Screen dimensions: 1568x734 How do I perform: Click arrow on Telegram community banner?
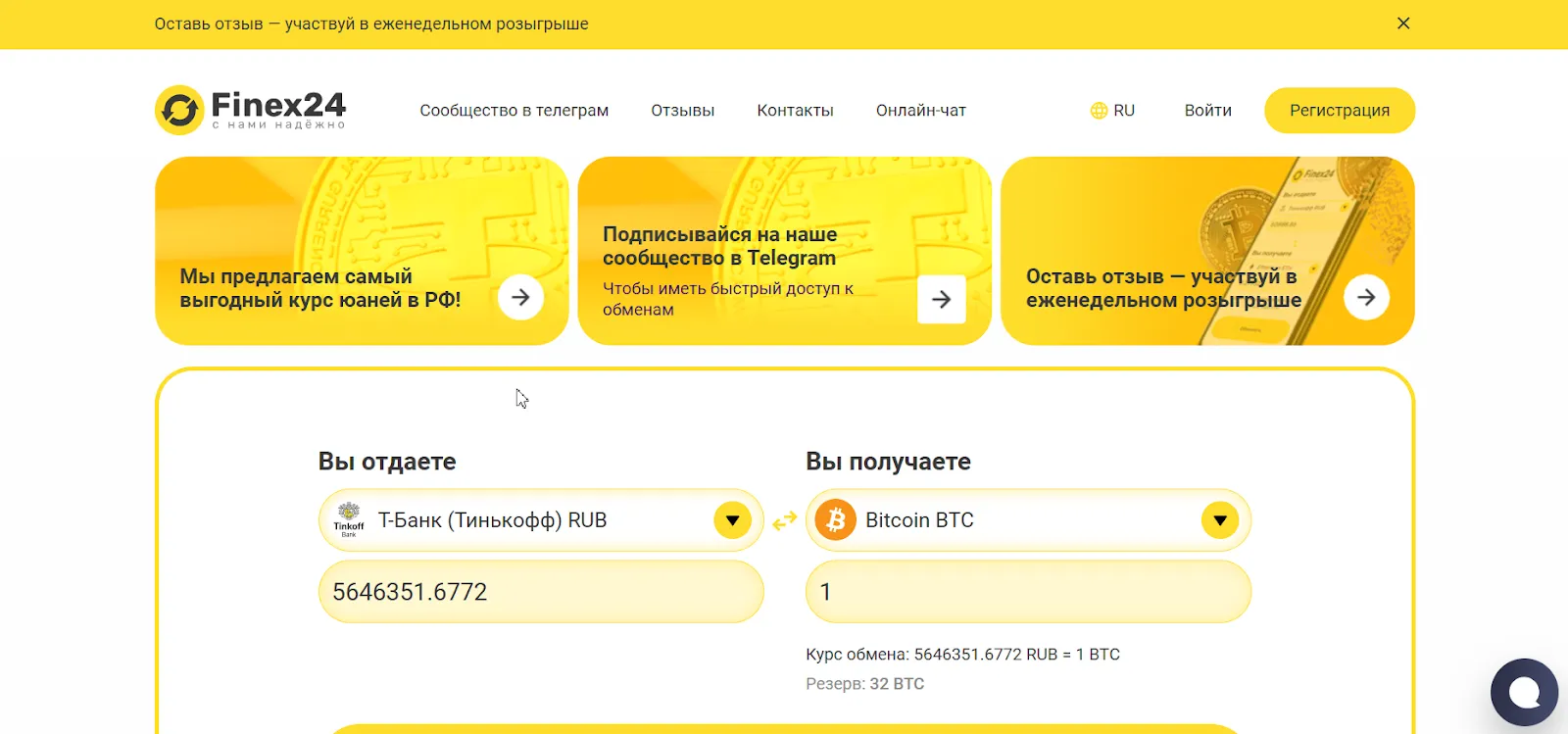point(941,299)
